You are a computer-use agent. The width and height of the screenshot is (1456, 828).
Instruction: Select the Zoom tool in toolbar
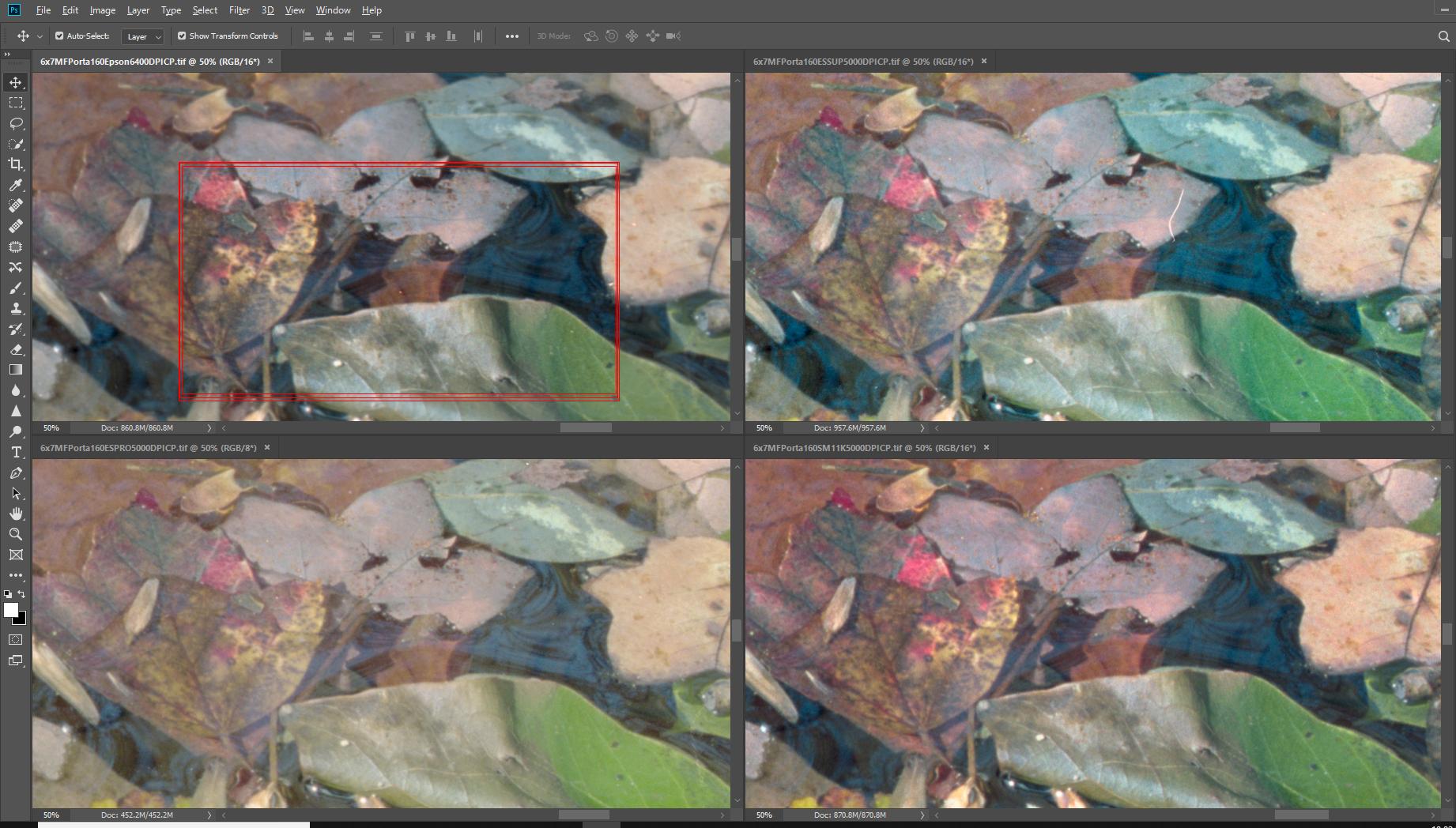tap(16, 534)
